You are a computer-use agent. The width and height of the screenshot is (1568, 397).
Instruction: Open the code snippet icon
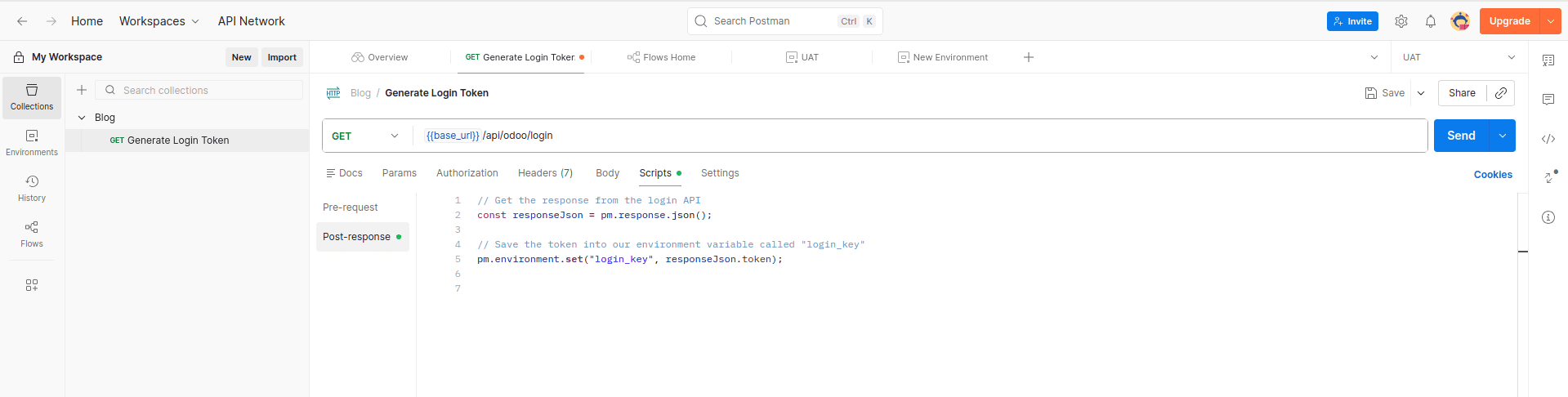tap(1548, 139)
